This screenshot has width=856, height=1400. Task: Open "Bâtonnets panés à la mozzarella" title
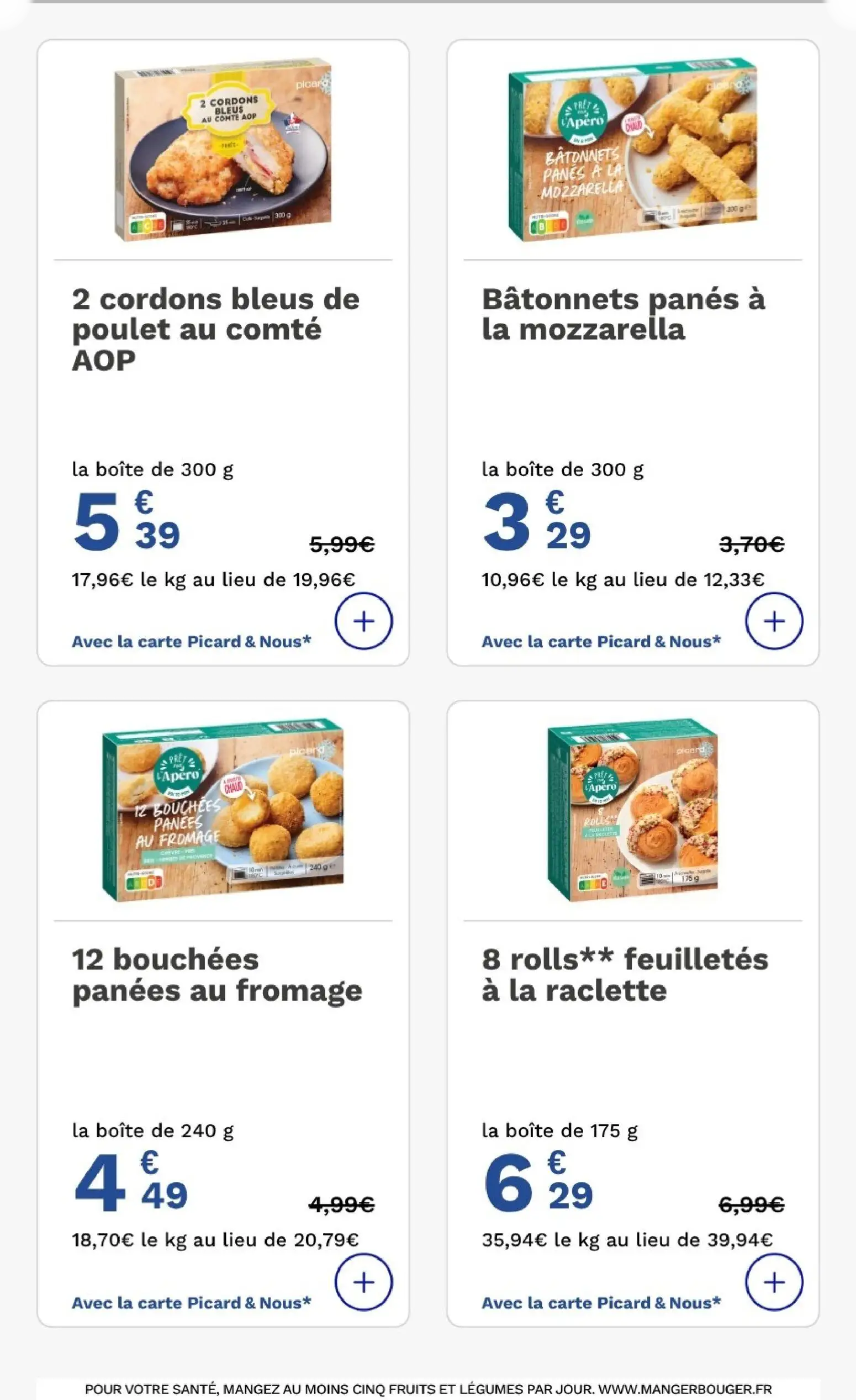click(623, 314)
